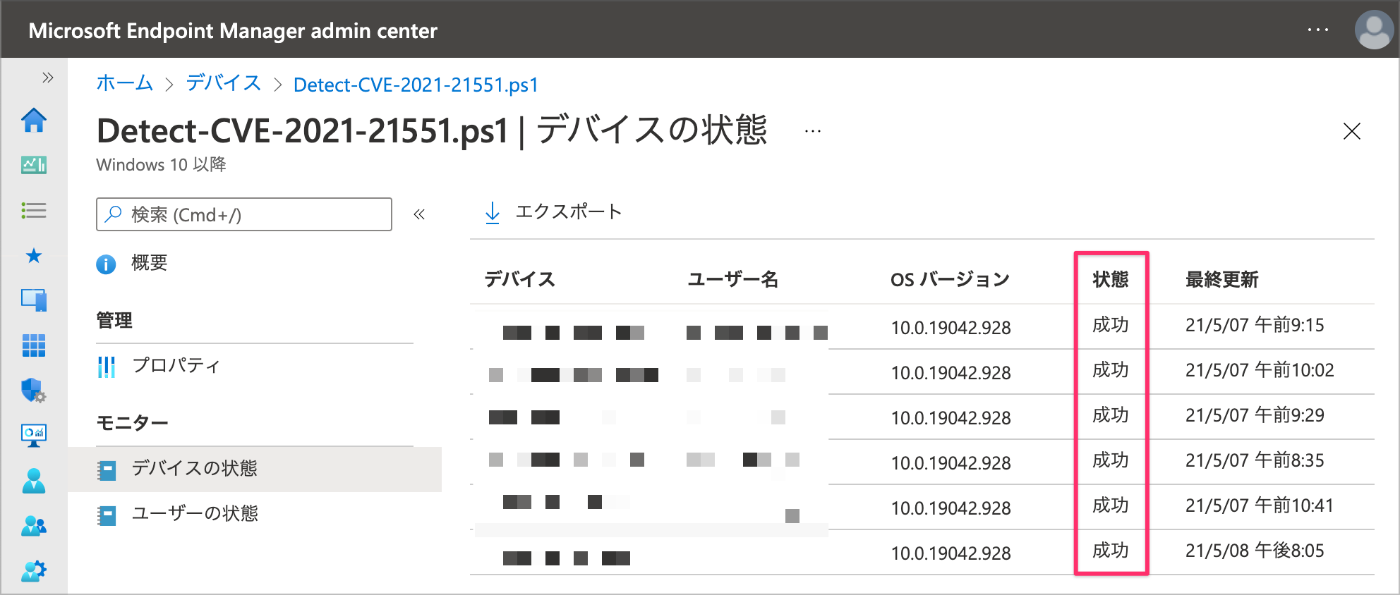Open the ユーザーの状態 menu item

194,514
